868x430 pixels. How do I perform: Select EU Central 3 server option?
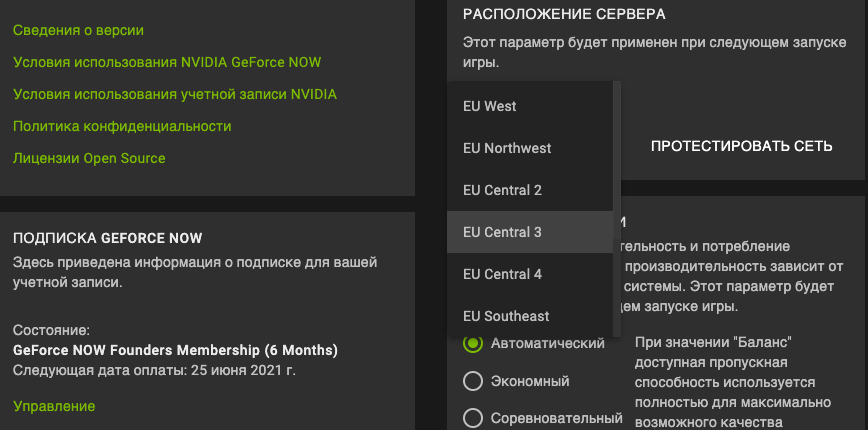click(530, 232)
